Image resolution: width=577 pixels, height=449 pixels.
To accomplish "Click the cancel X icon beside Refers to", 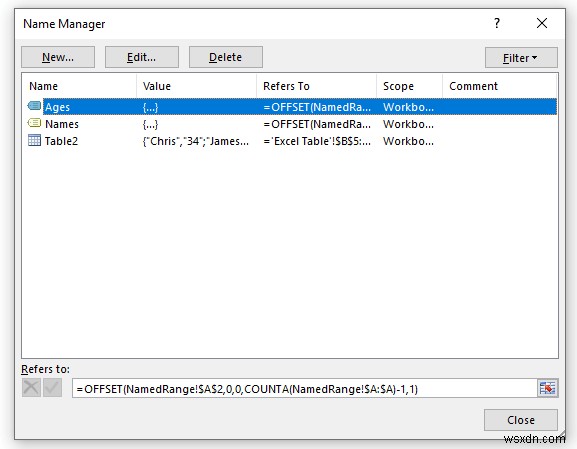I will pyautogui.click(x=31, y=388).
